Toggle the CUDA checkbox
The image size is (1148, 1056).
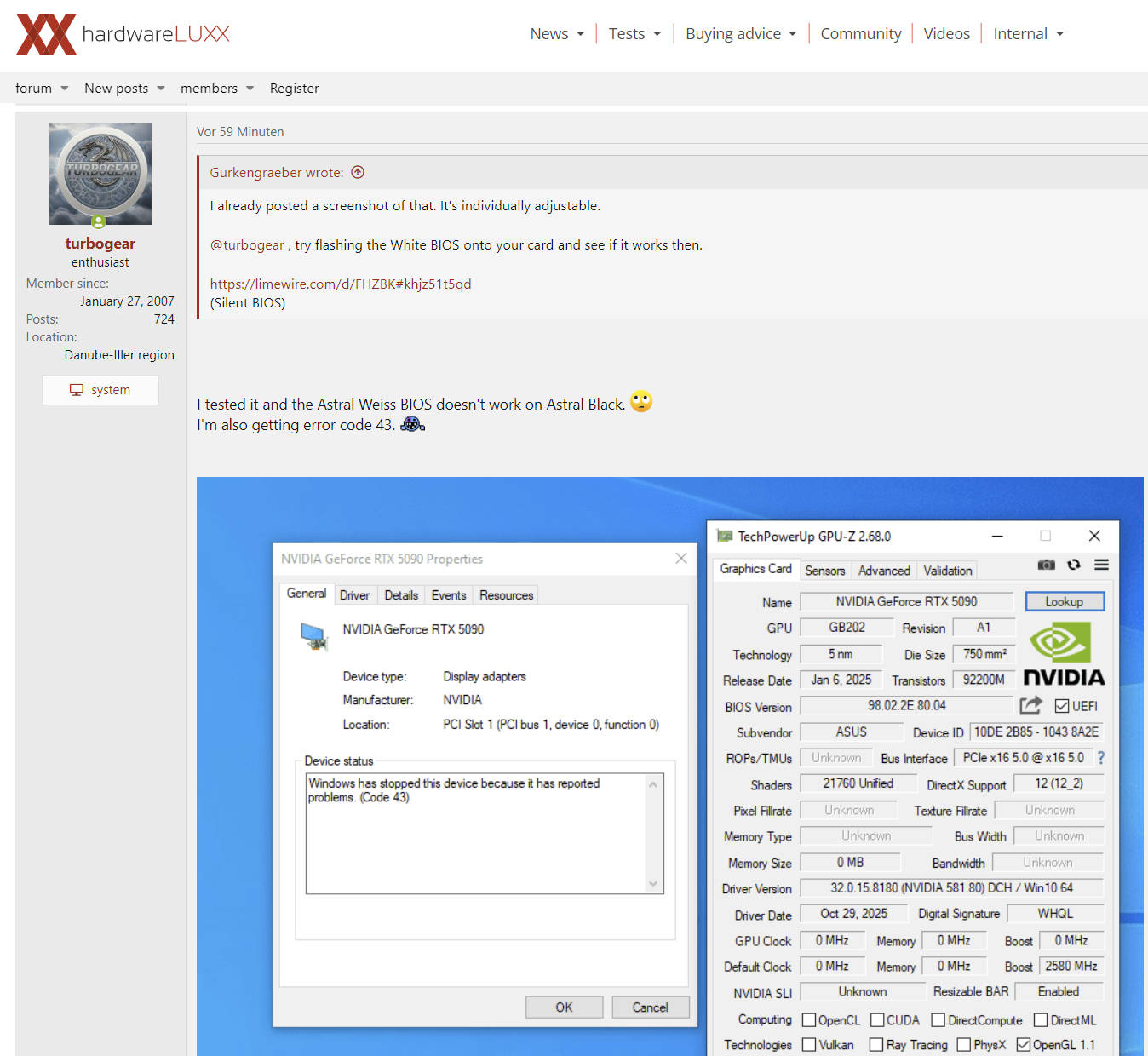coord(877,1020)
